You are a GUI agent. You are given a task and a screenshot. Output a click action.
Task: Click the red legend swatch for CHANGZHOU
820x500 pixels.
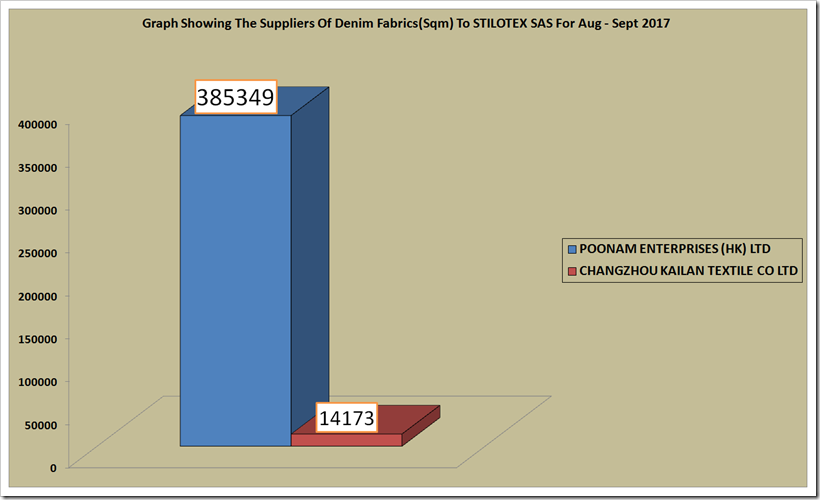pos(572,271)
